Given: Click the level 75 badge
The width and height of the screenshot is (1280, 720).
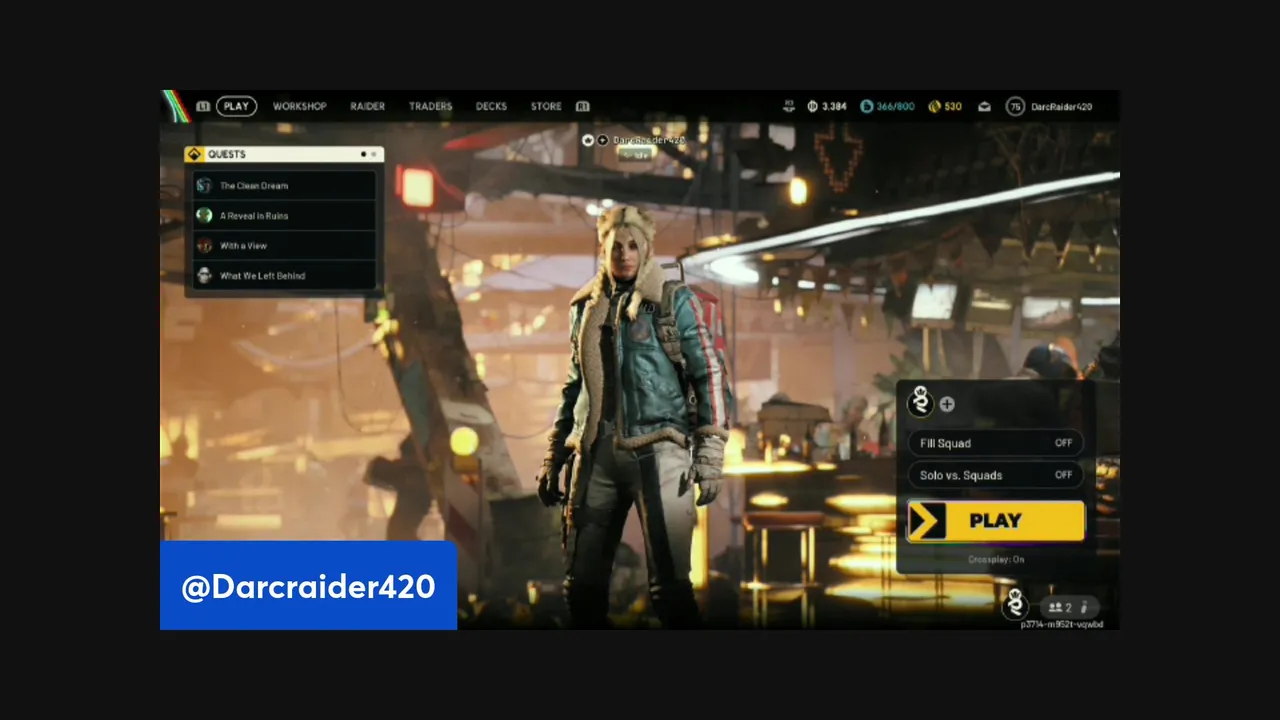Looking at the screenshot, I should [x=1015, y=106].
